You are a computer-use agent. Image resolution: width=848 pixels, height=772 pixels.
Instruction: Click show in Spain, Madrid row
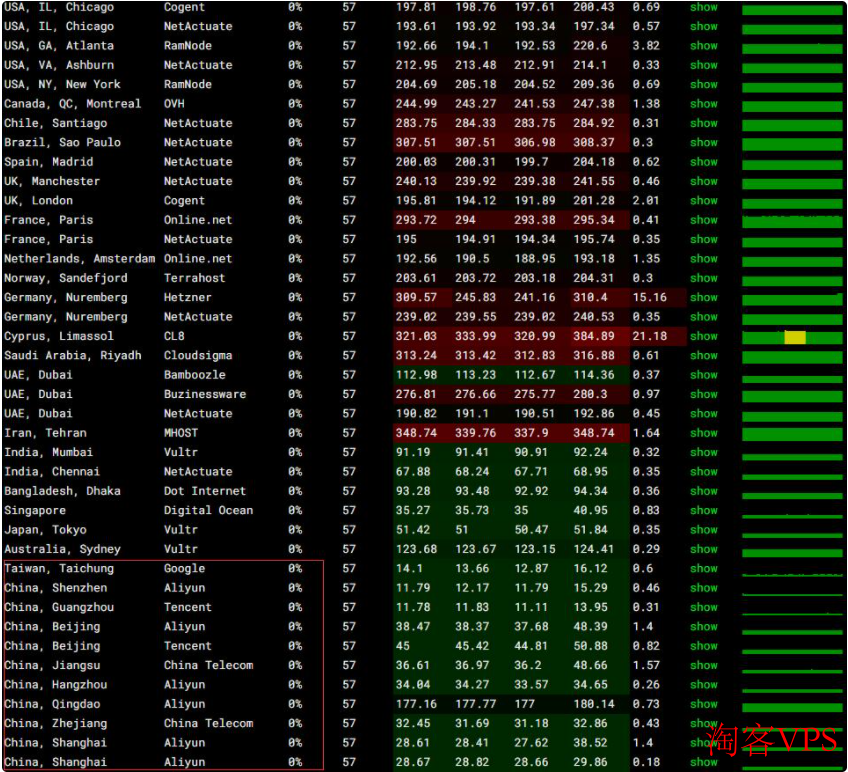(x=704, y=162)
